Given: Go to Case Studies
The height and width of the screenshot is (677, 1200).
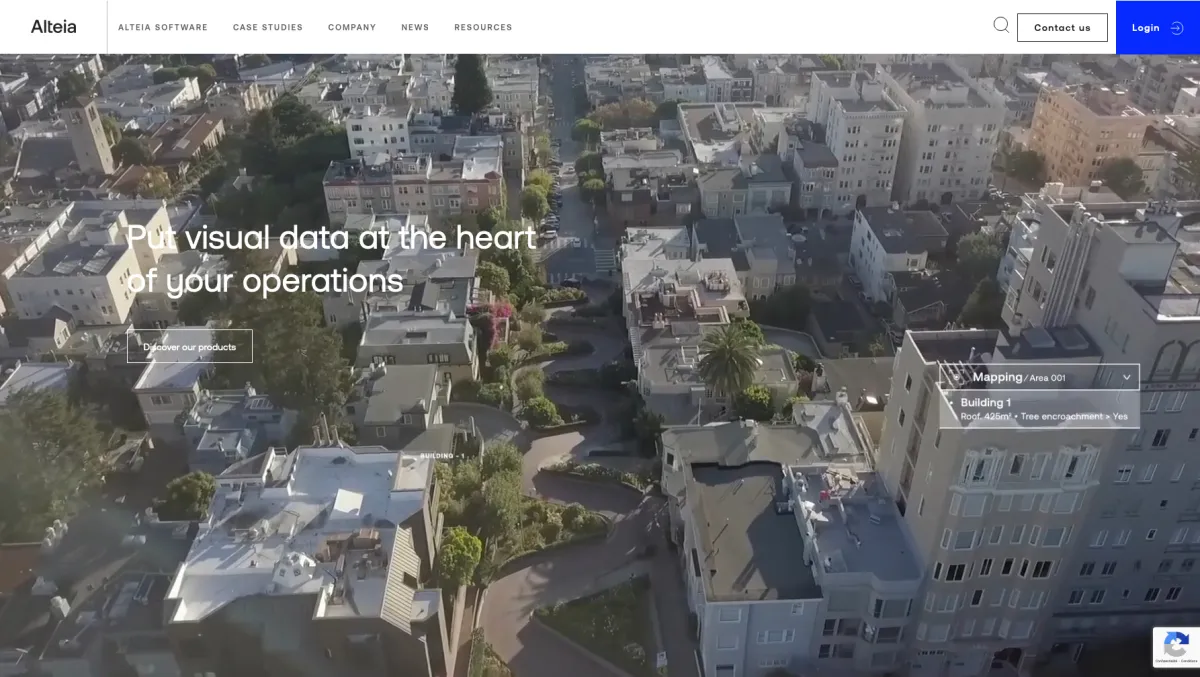Looking at the screenshot, I should (x=268, y=27).
